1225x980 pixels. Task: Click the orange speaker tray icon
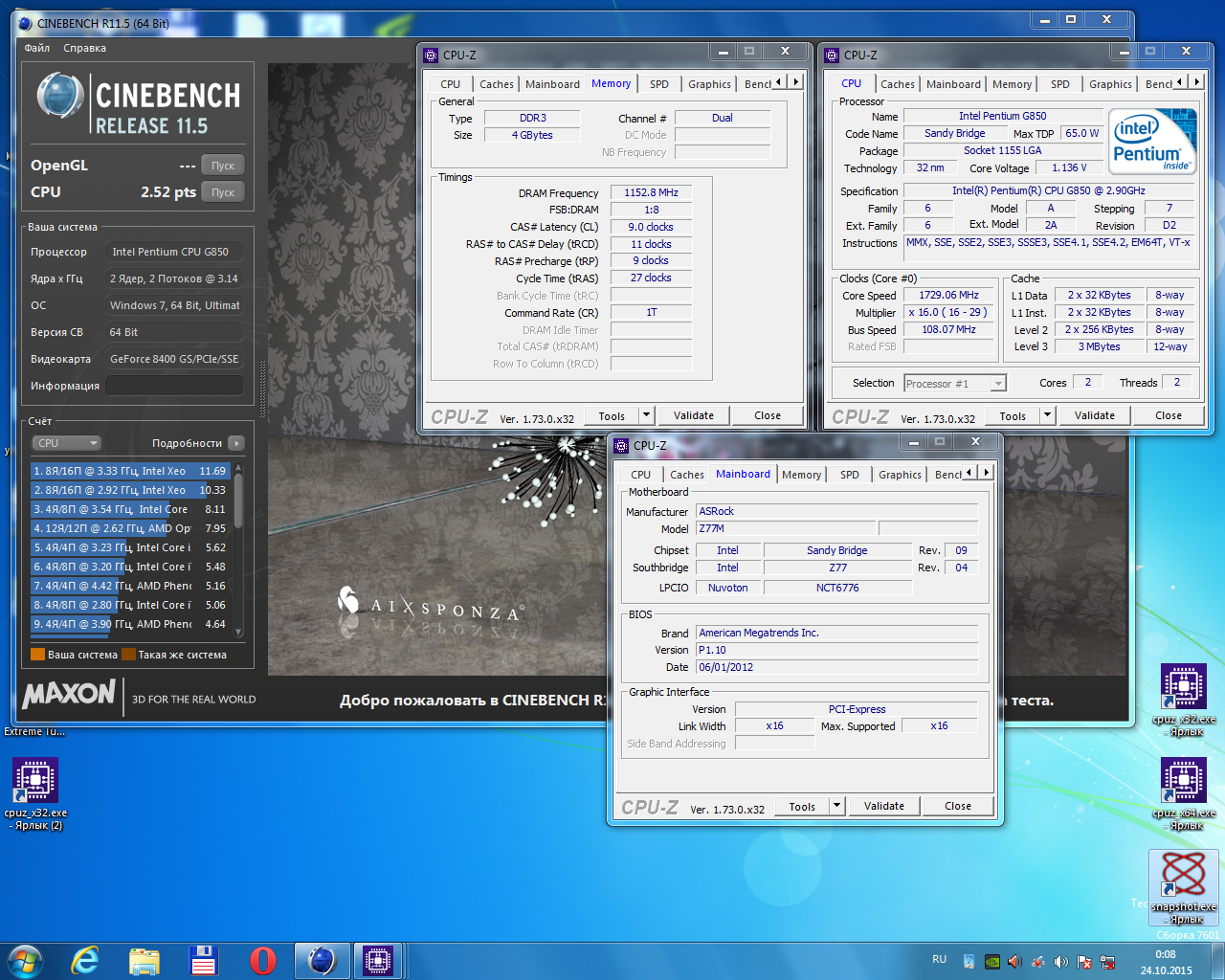coord(1014,962)
